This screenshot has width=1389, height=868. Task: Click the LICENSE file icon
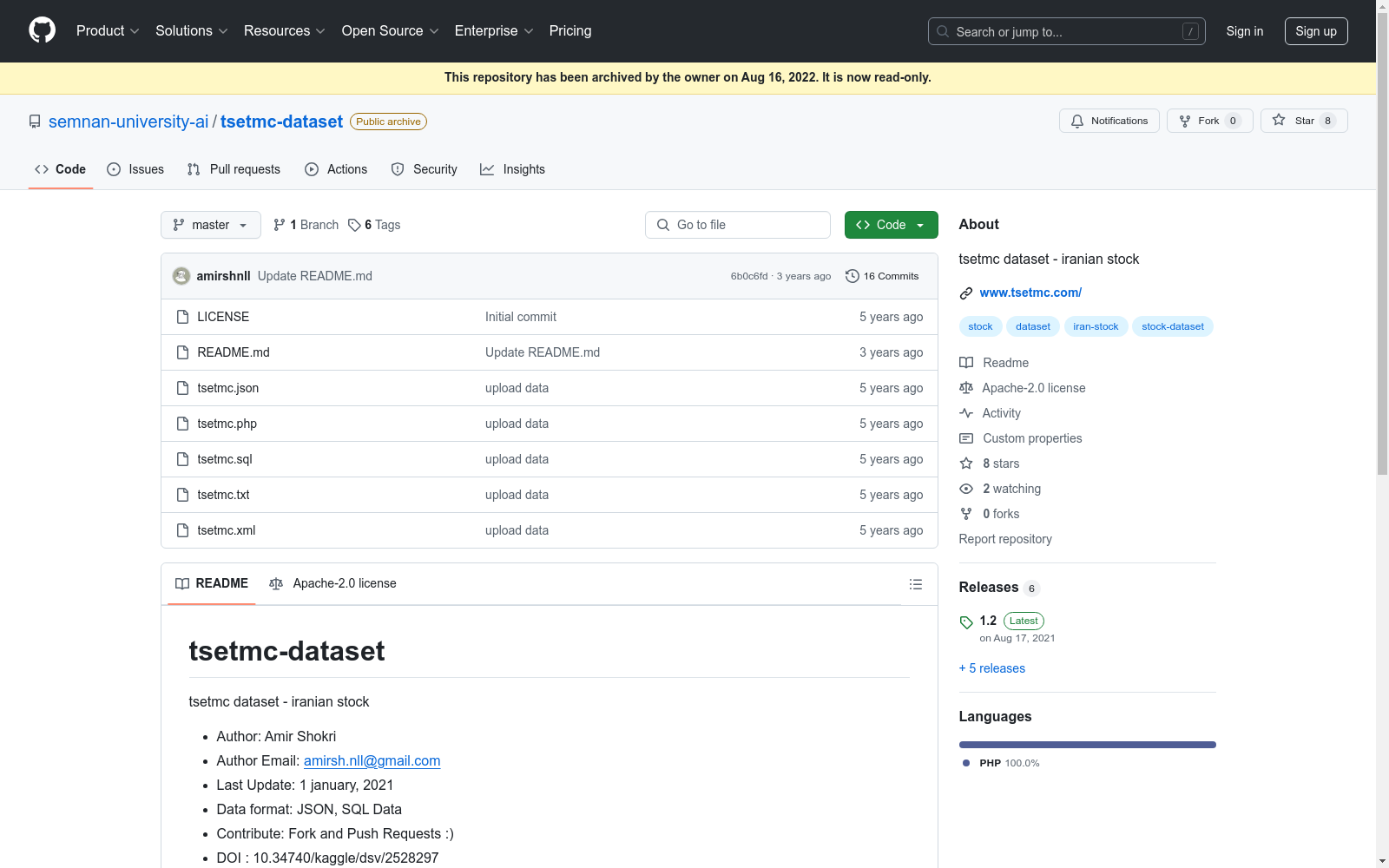[x=182, y=317]
